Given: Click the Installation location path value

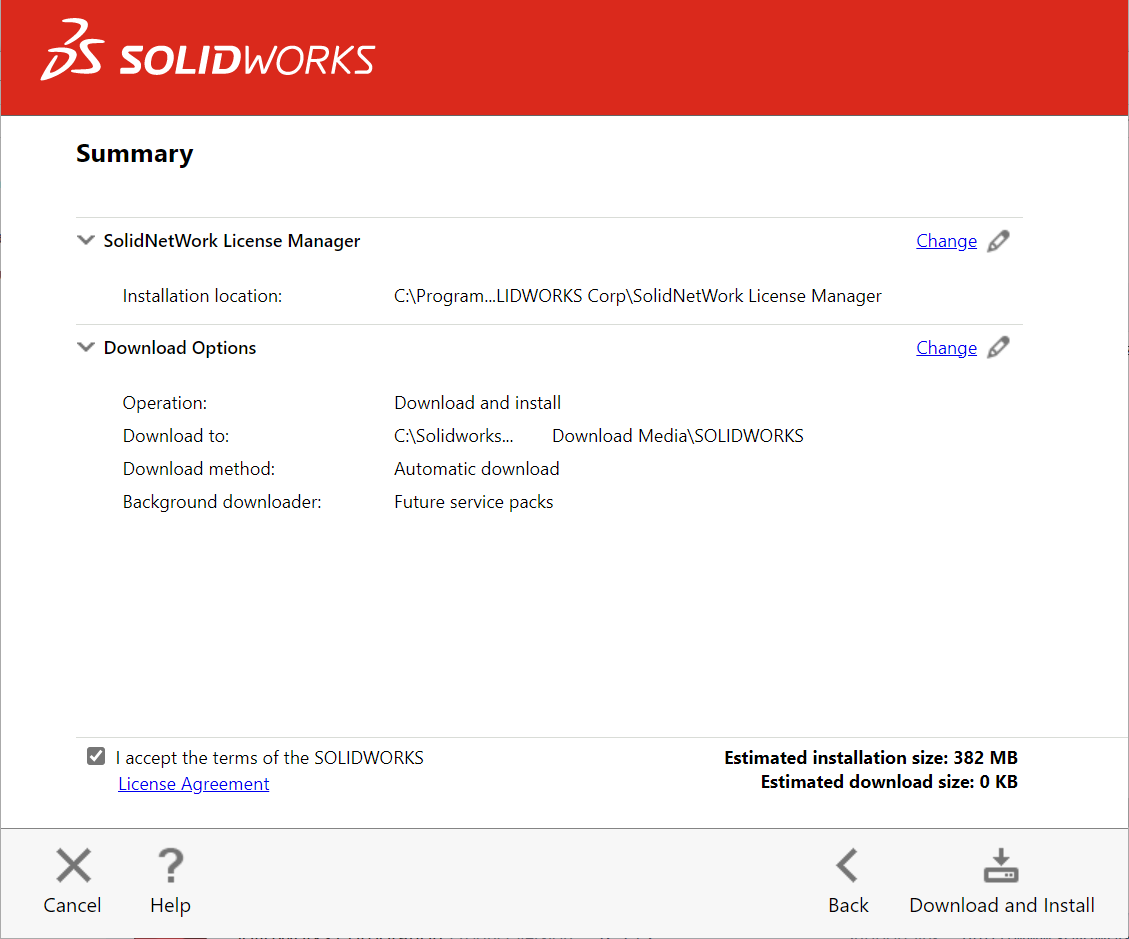Looking at the screenshot, I should point(637,296).
